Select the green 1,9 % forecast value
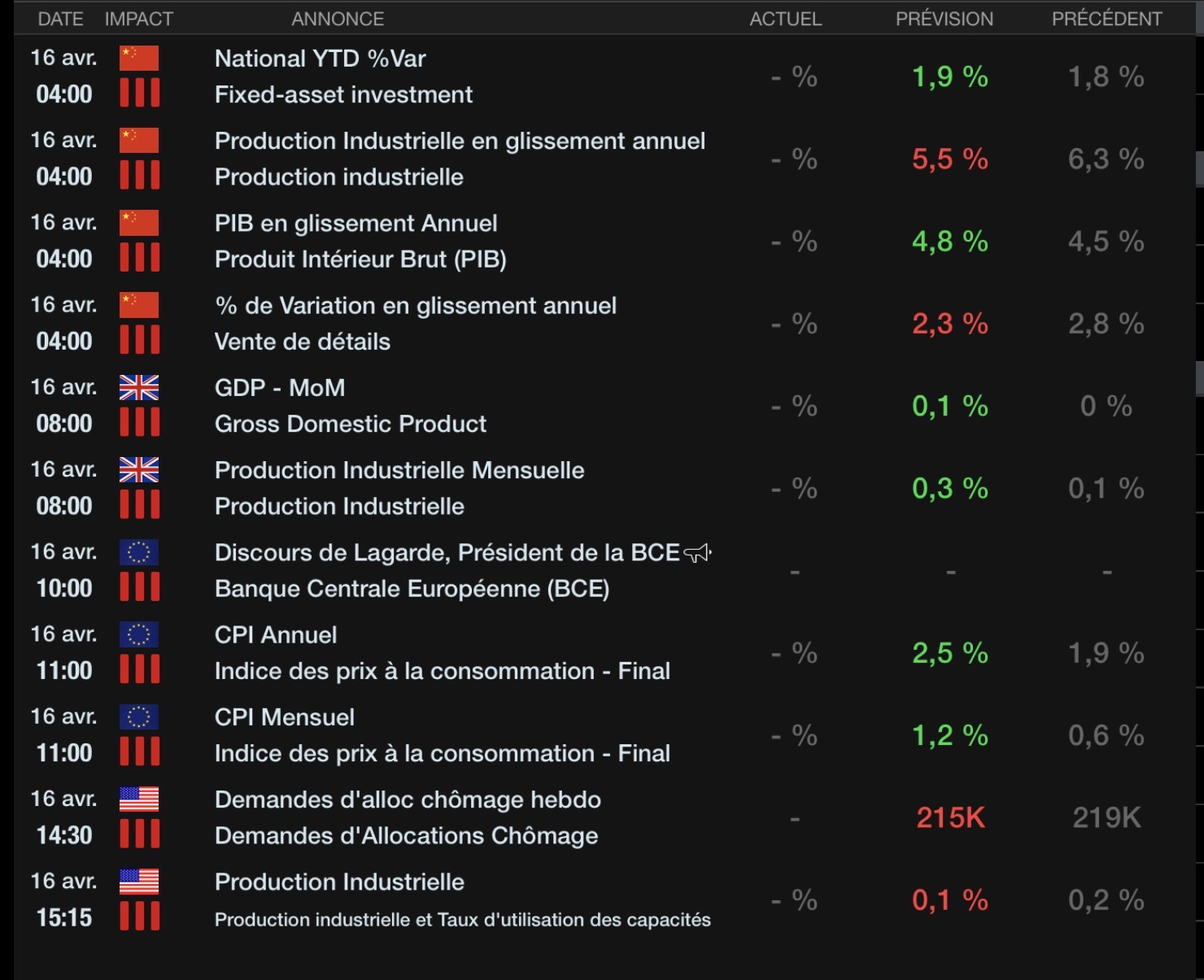Image resolution: width=1204 pixels, height=980 pixels. point(950,77)
